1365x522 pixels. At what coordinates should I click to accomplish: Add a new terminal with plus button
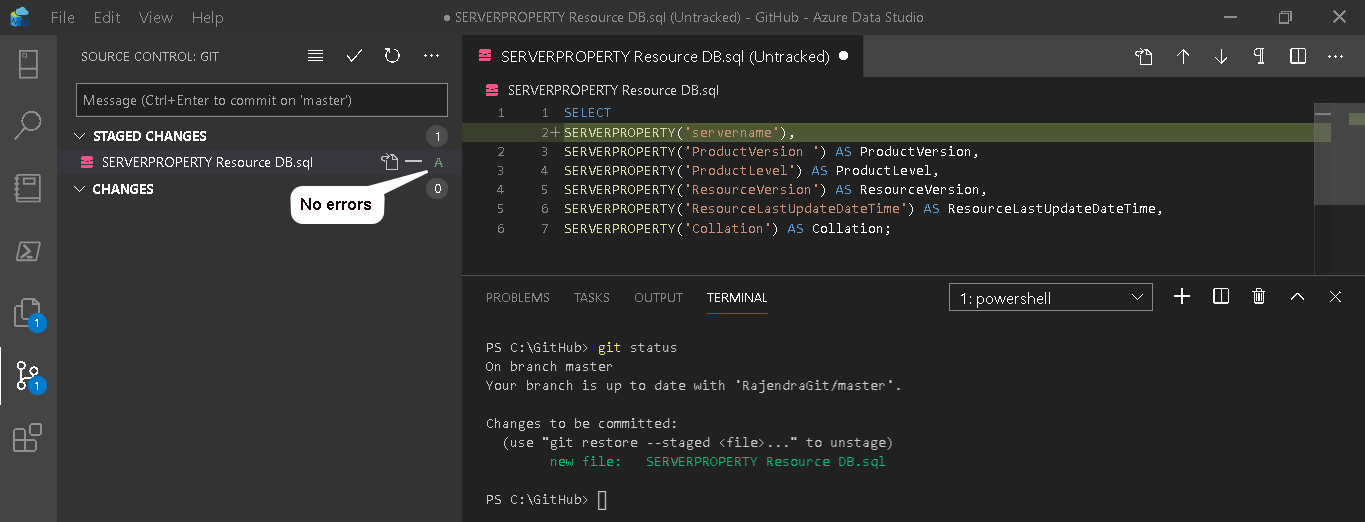tap(1182, 297)
